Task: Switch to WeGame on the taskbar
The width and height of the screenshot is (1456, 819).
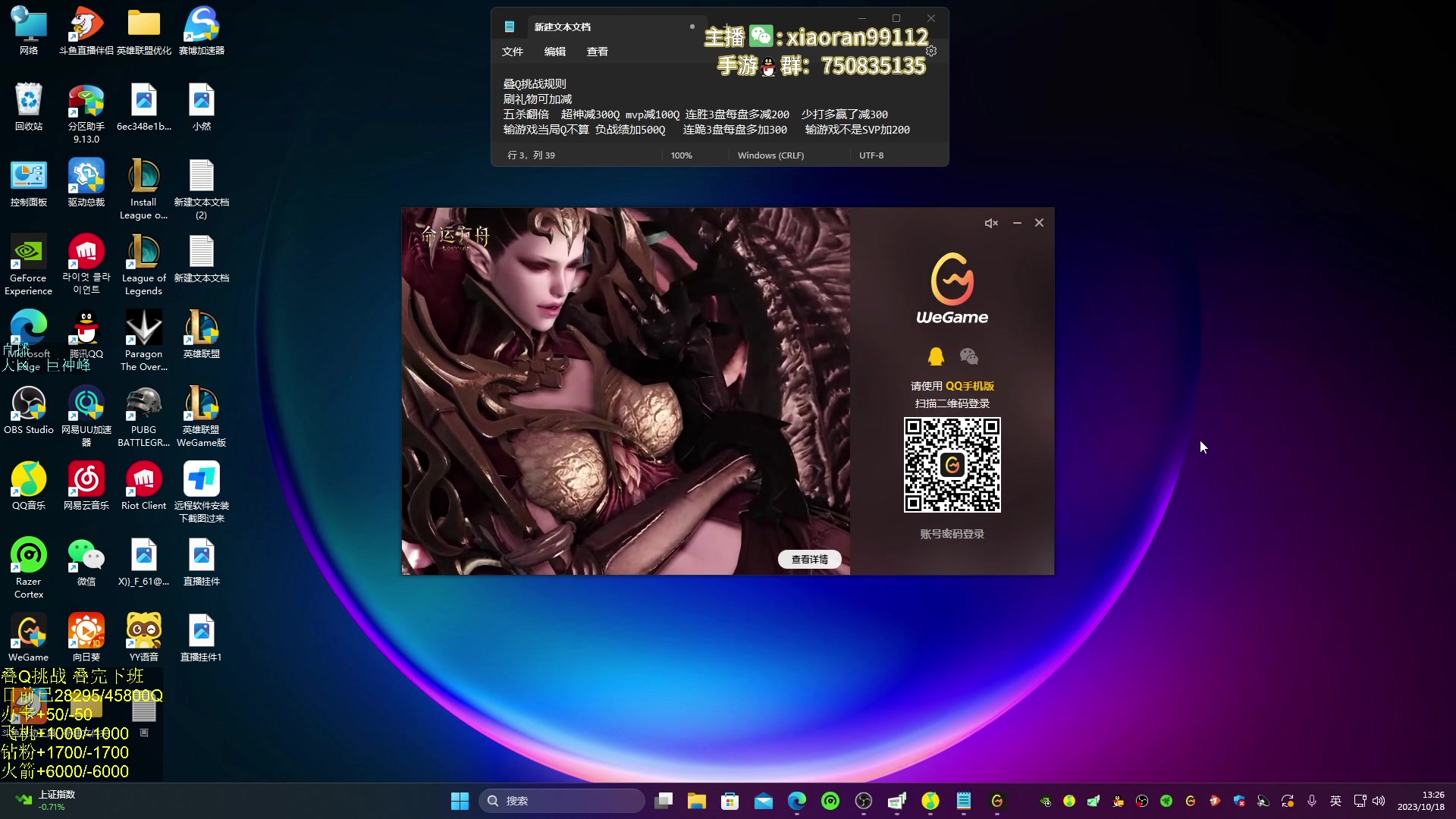Action: pyautogui.click(x=997, y=801)
